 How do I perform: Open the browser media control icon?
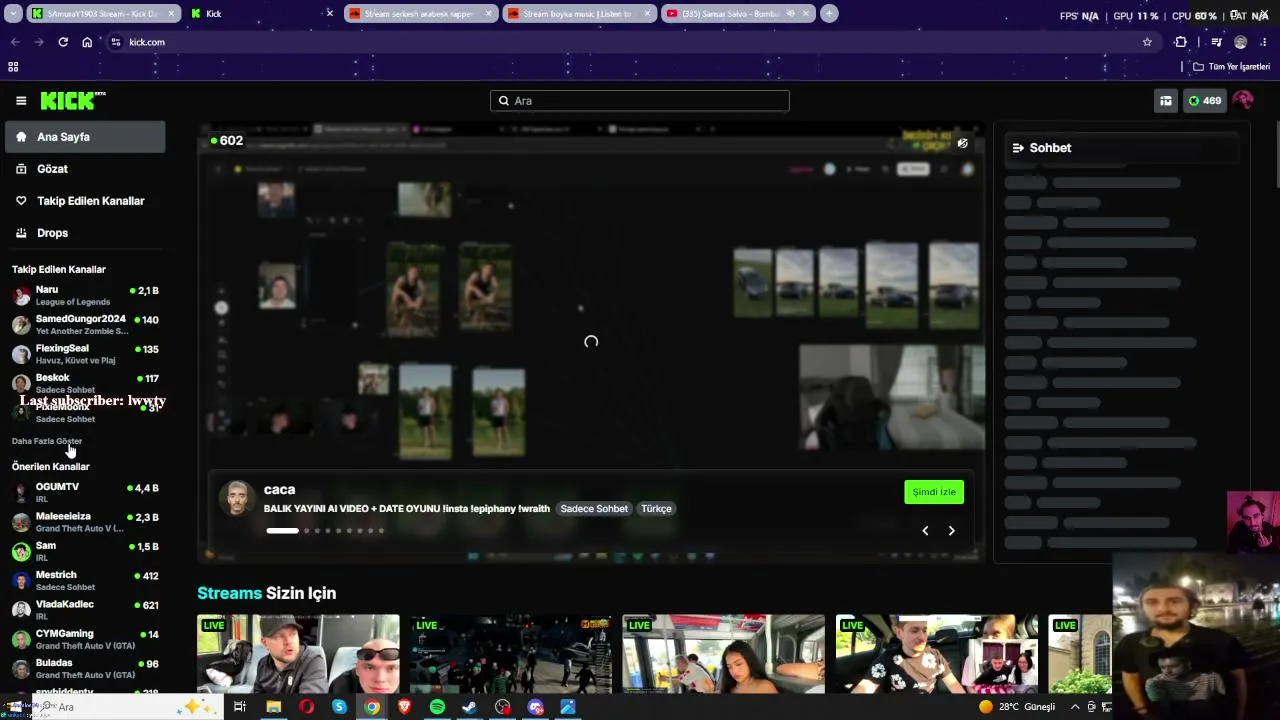point(1216,42)
